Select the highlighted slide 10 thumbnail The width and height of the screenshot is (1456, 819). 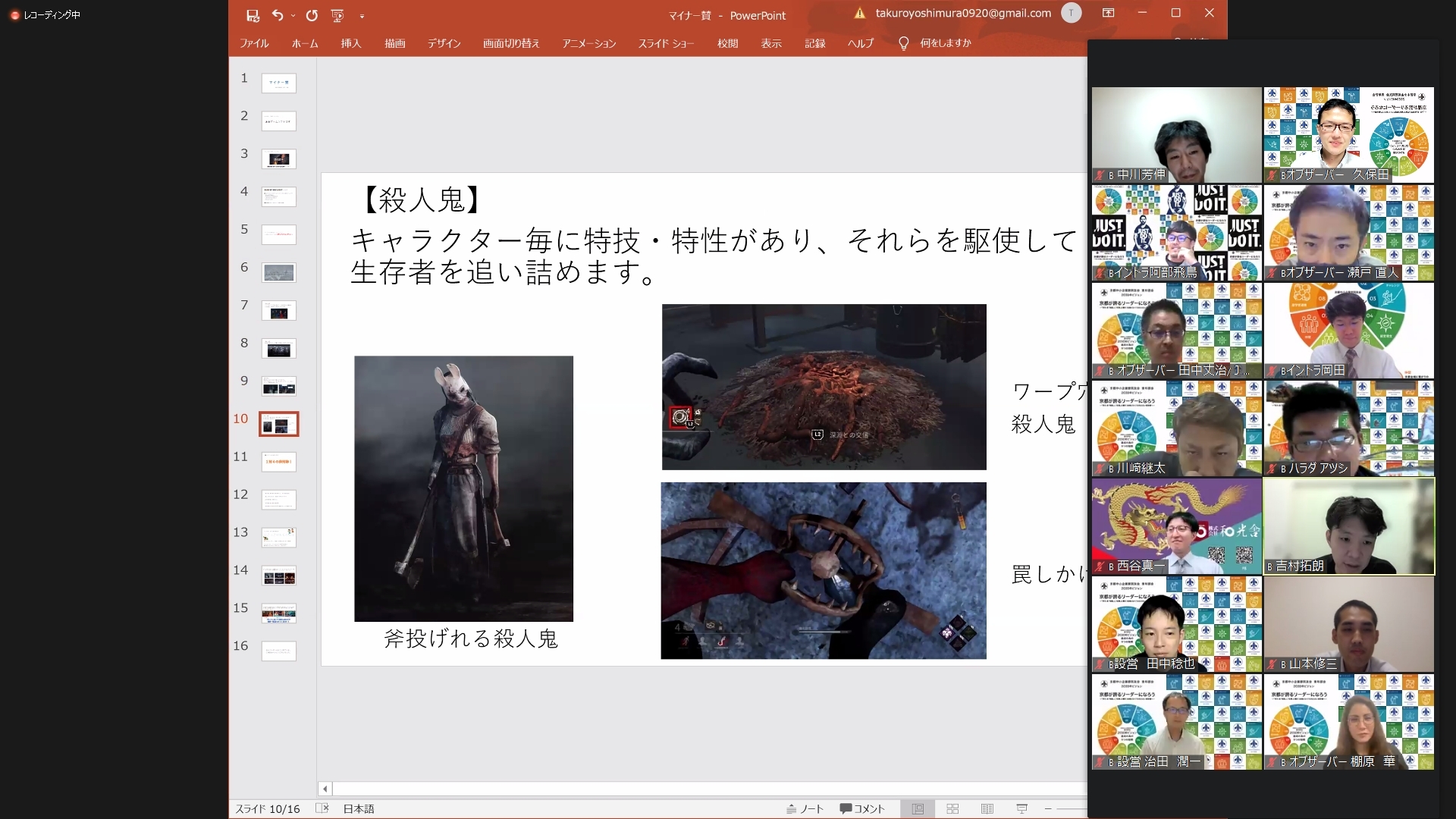[279, 424]
